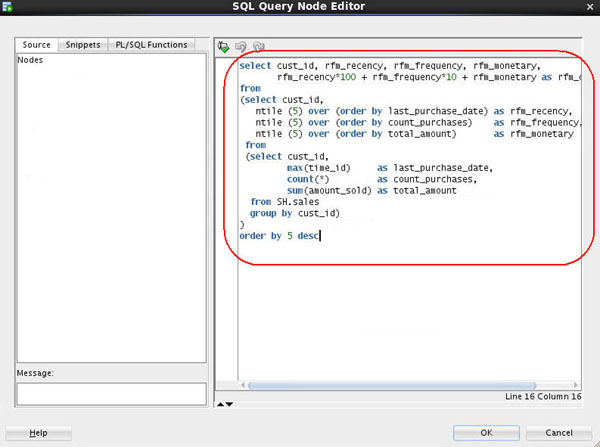Click the ntile line ending with rfm_recency
Screen dimensions: 600x447
[414, 111]
